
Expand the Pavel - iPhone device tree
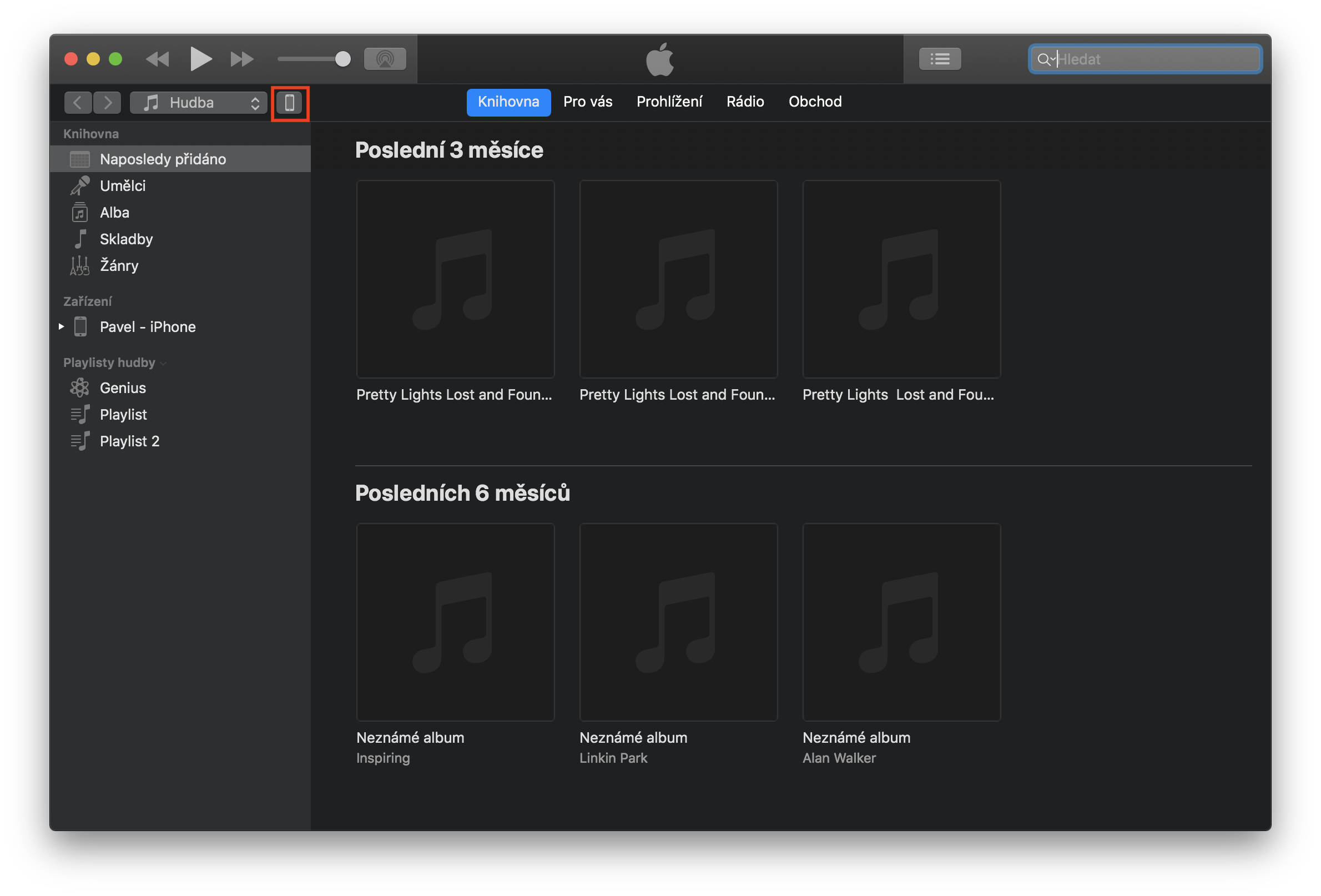62,326
